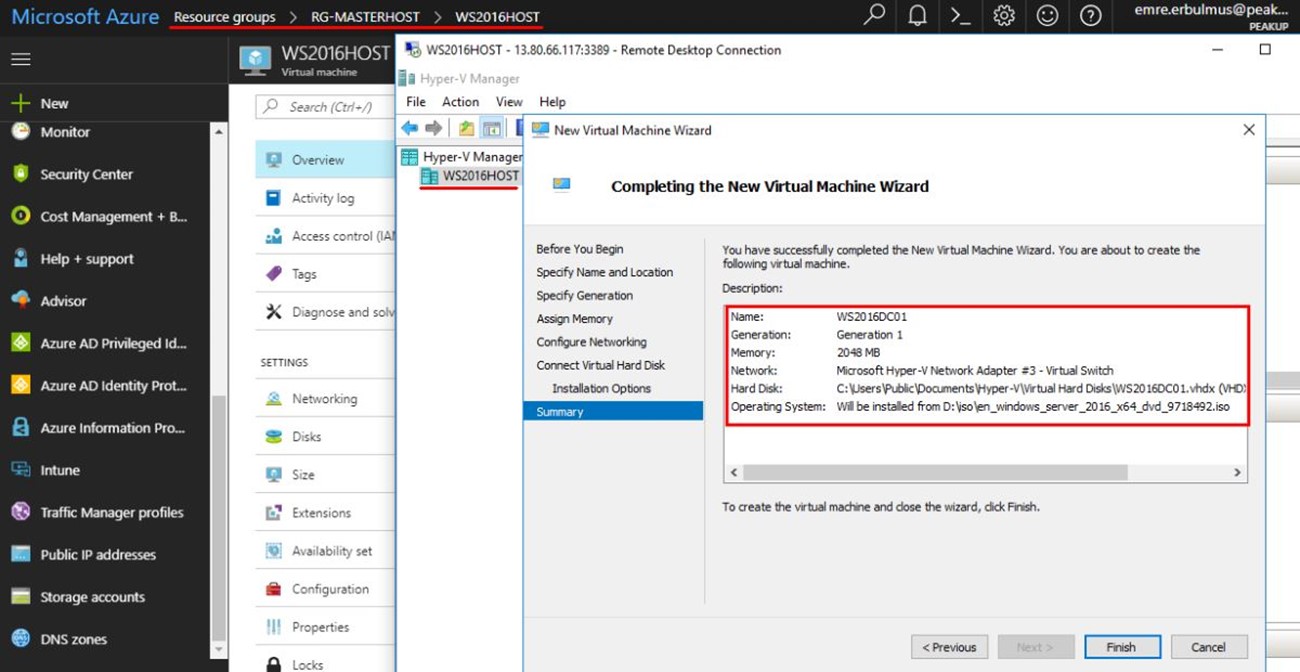The height and width of the screenshot is (672, 1300).
Task: Open Azure AD Privileged Identity icon
Action: coord(20,343)
